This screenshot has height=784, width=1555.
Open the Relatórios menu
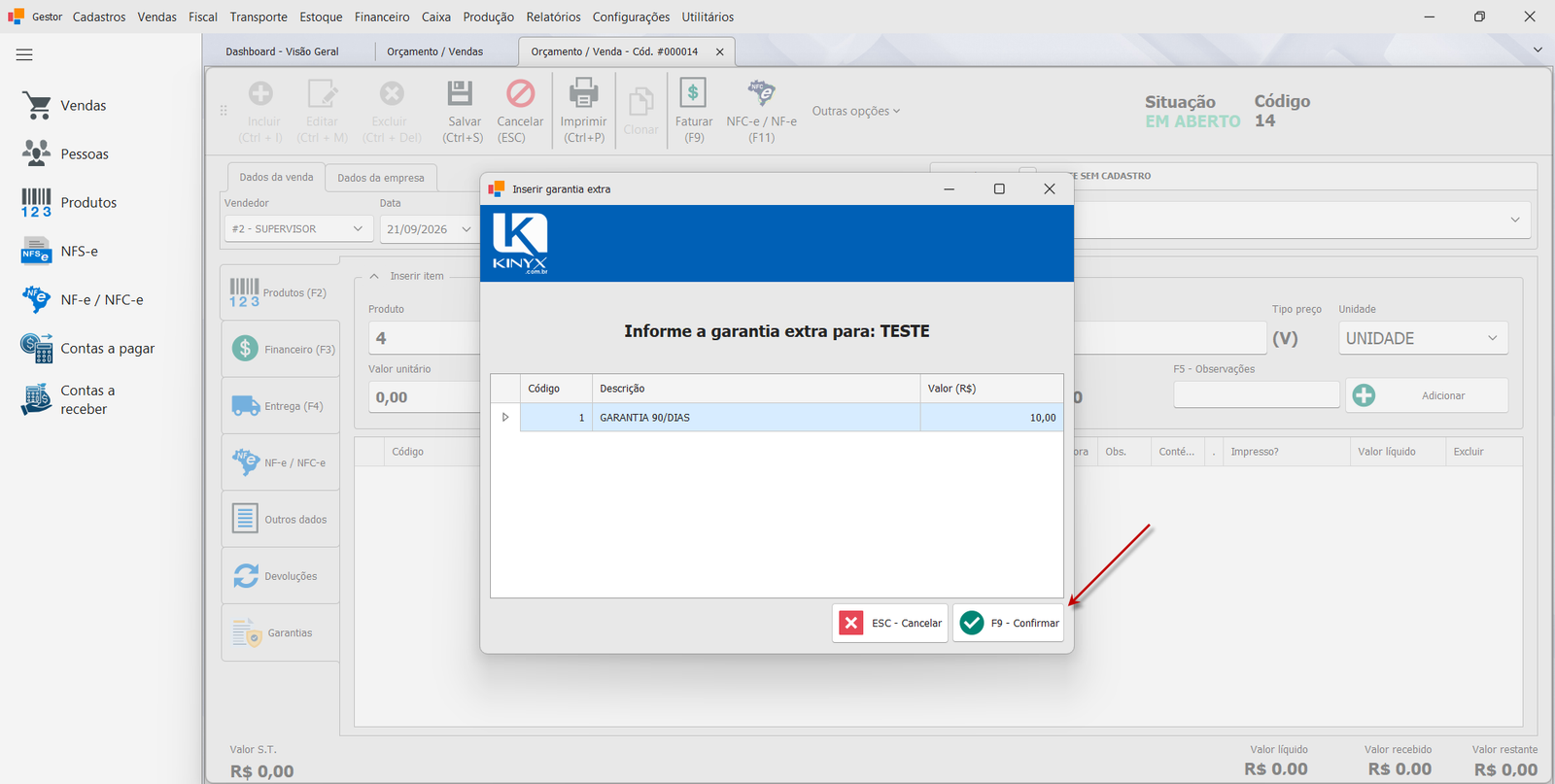[553, 17]
